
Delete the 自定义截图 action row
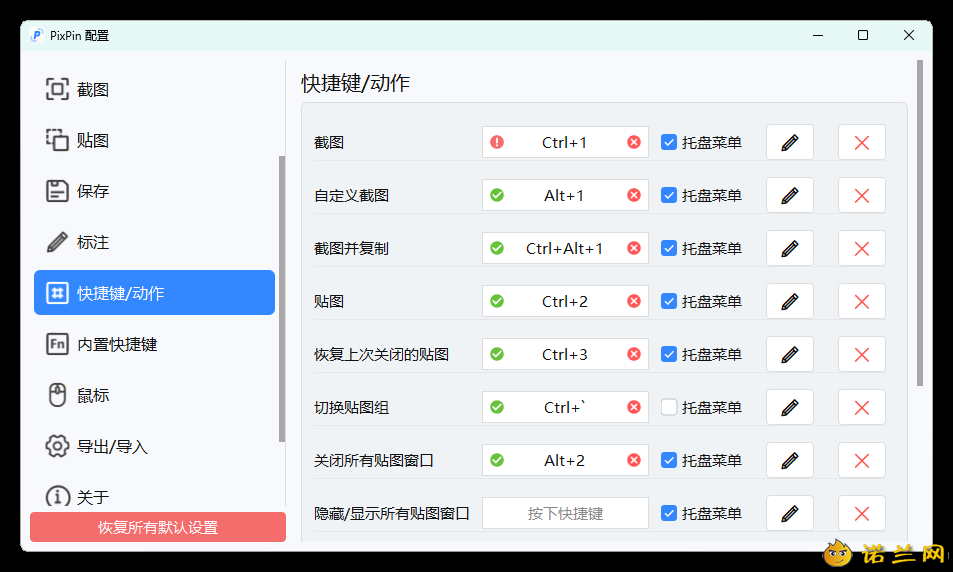(x=861, y=195)
